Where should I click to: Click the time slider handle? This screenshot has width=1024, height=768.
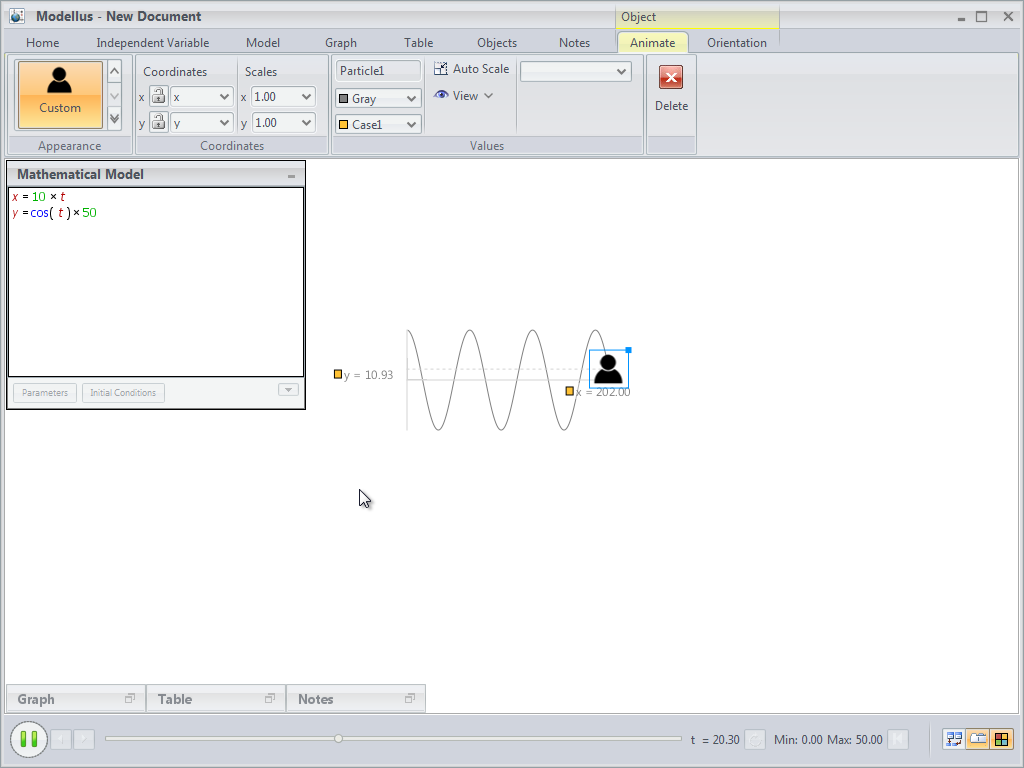338,739
